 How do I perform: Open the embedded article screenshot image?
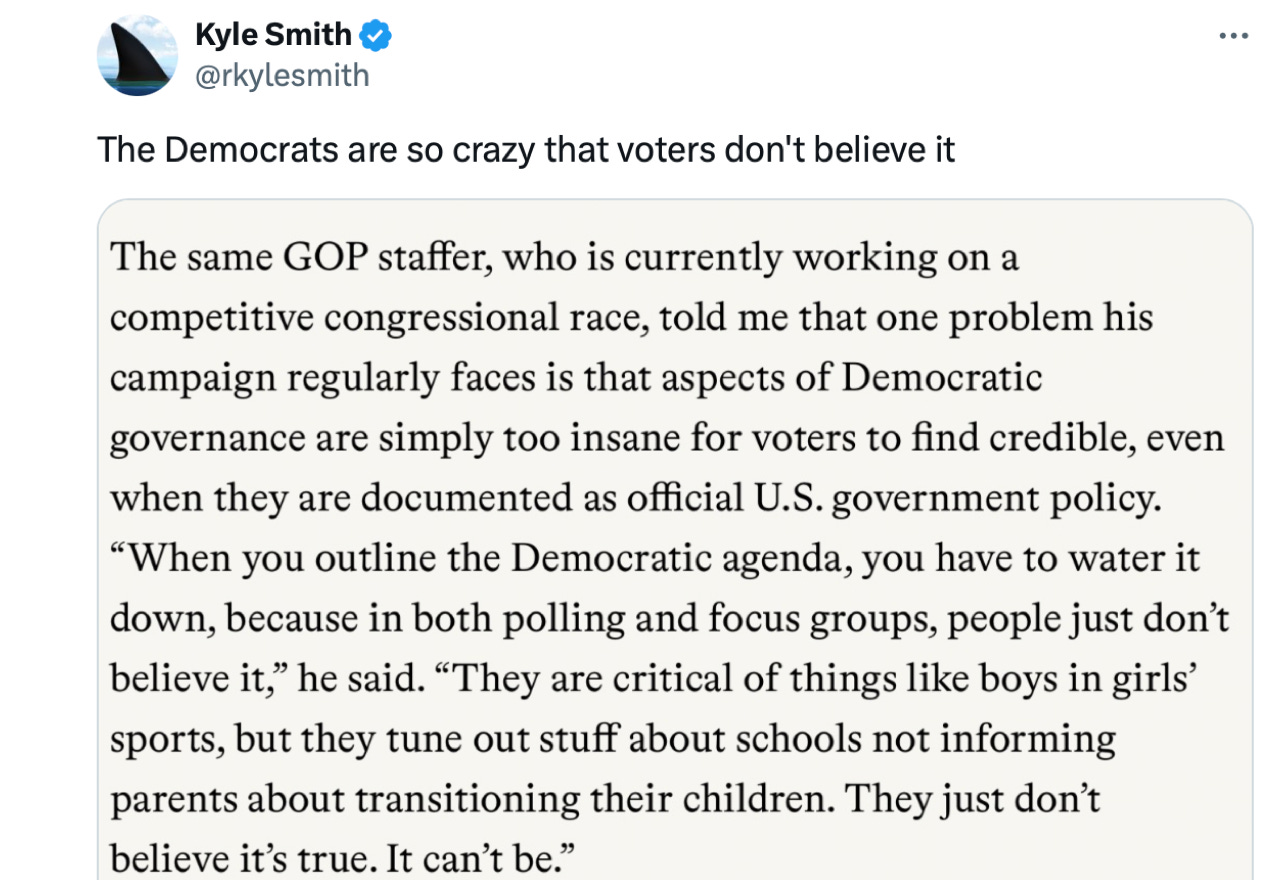click(x=675, y=540)
